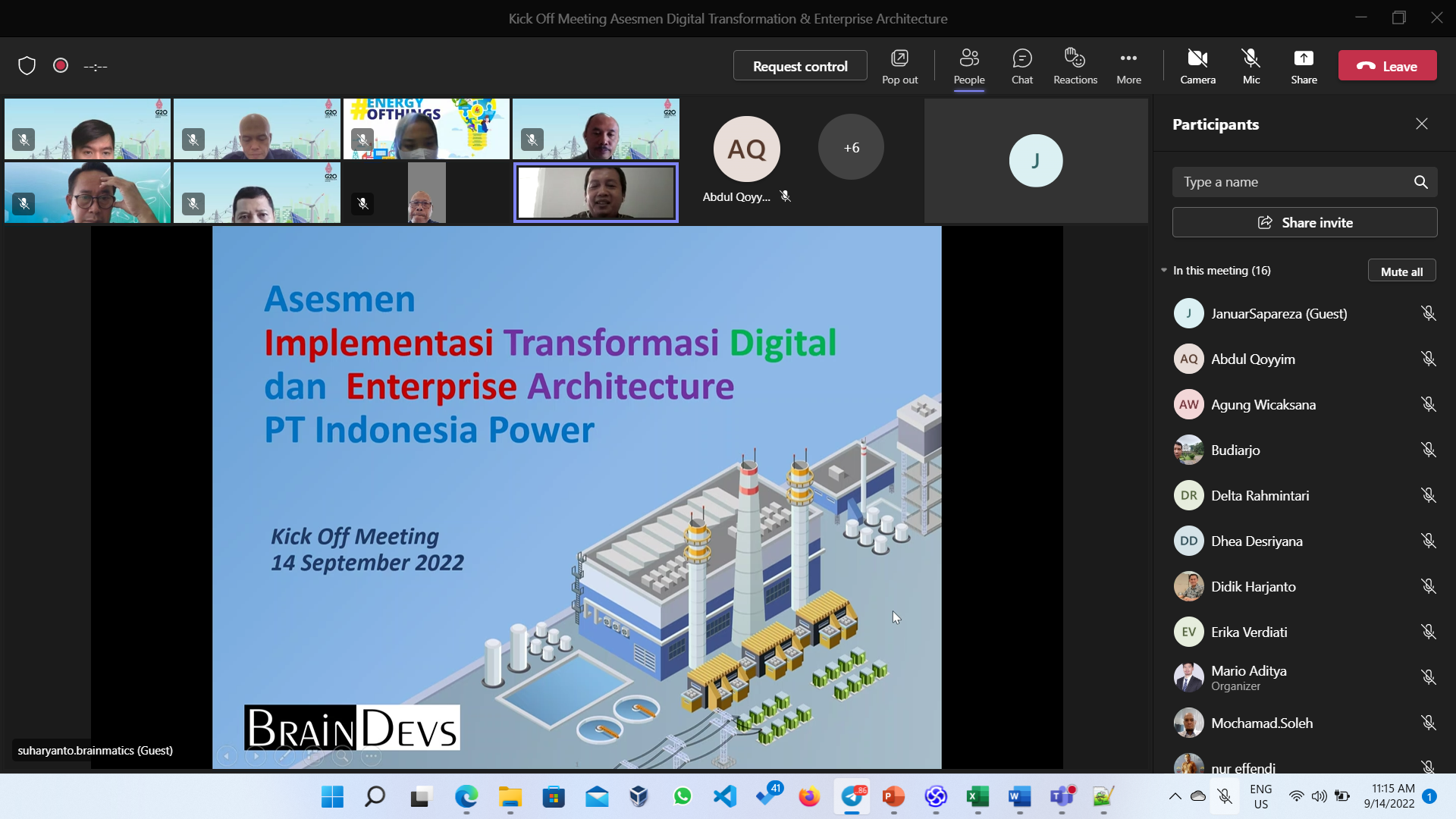Show the +6 additional participants
This screenshot has width=1456, height=819.
coord(851,148)
